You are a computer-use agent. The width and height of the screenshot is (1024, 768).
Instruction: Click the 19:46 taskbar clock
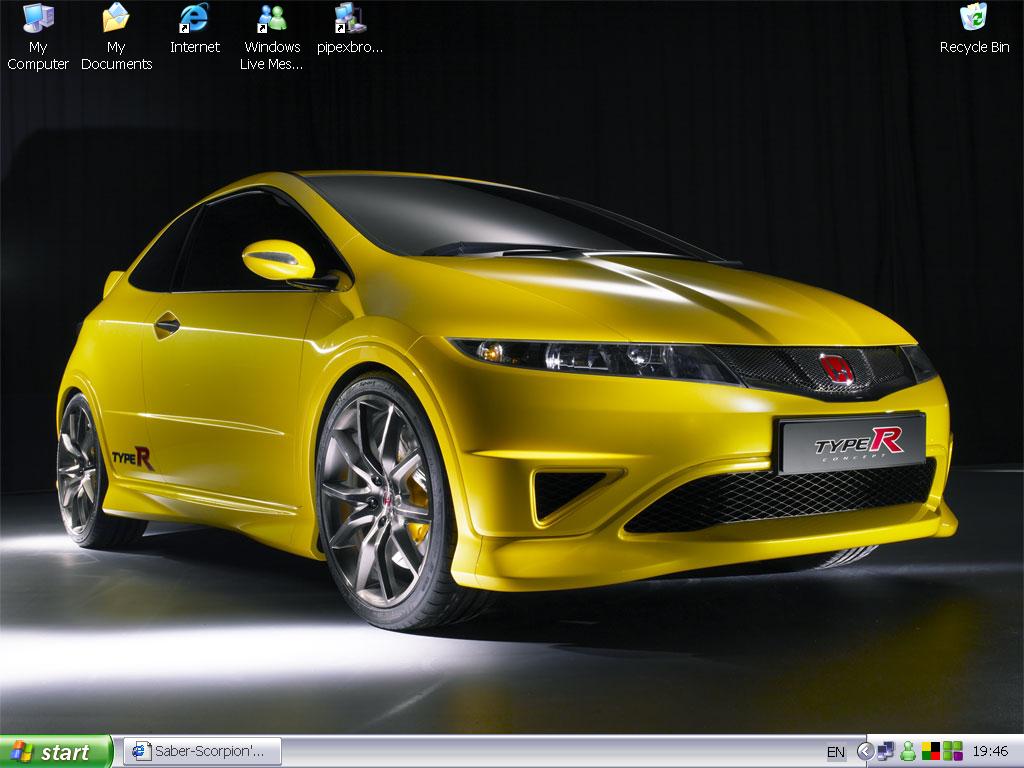tap(990, 752)
